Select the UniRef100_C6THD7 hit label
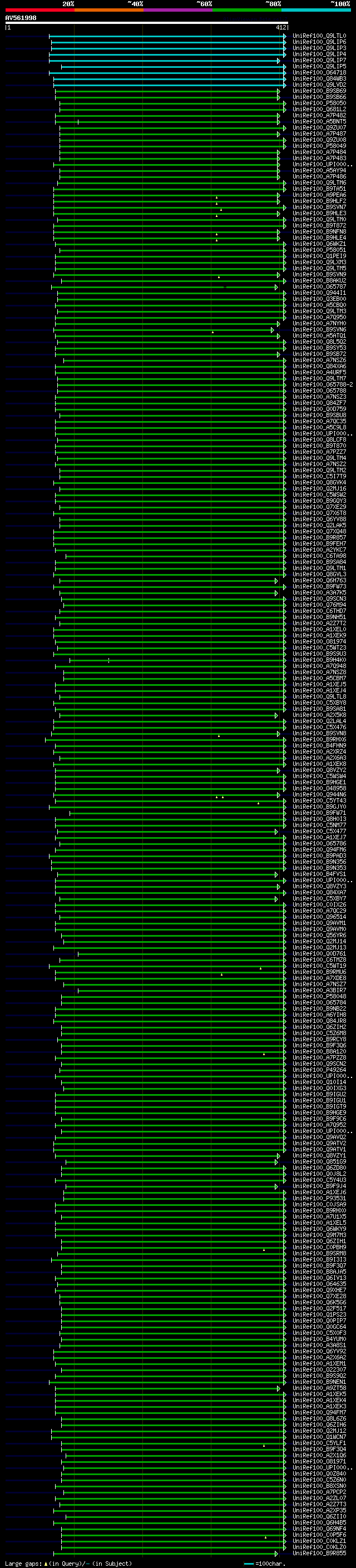This screenshot has width=356, height=1568. coord(319,611)
